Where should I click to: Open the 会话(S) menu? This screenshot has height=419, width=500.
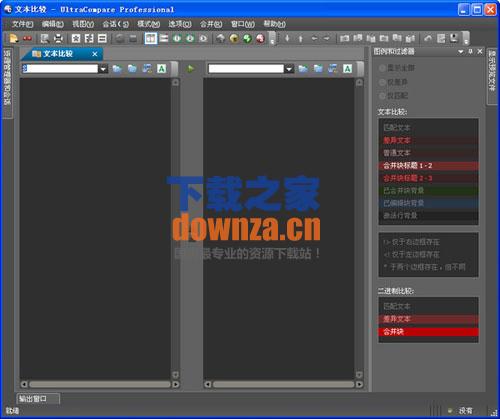pos(116,24)
